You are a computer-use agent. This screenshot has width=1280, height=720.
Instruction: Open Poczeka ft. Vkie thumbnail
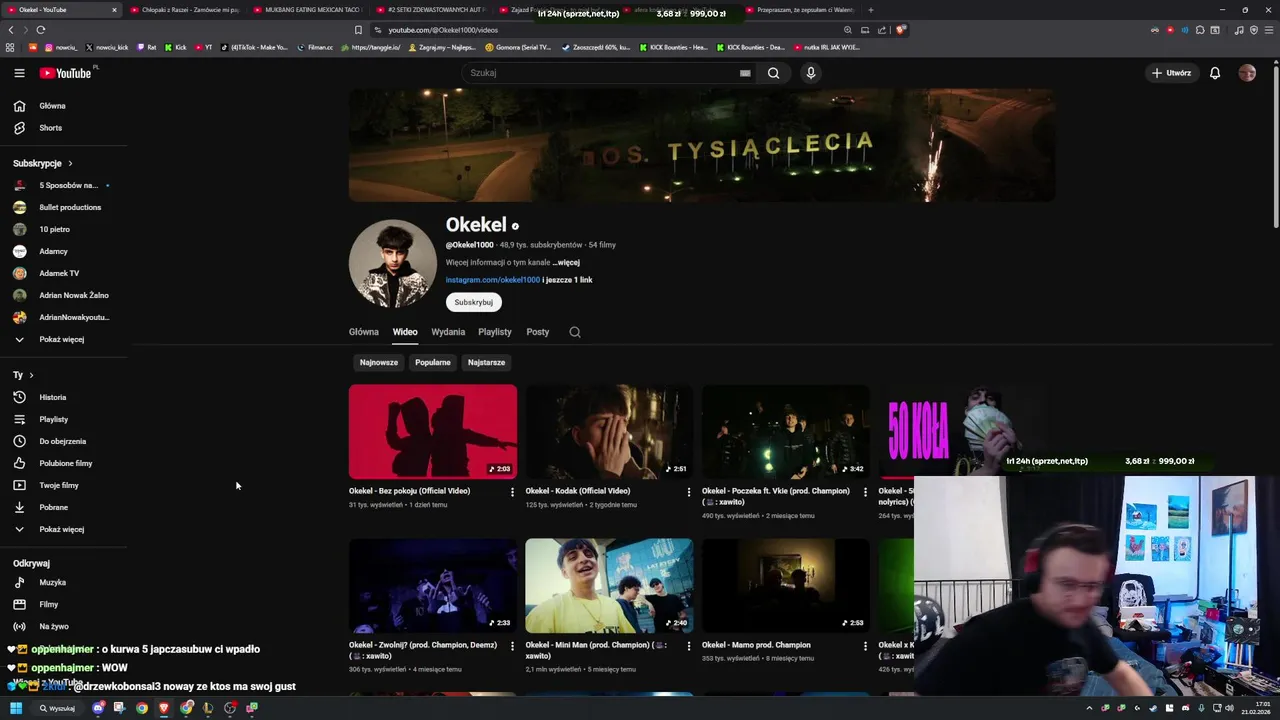pyautogui.click(x=786, y=432)
